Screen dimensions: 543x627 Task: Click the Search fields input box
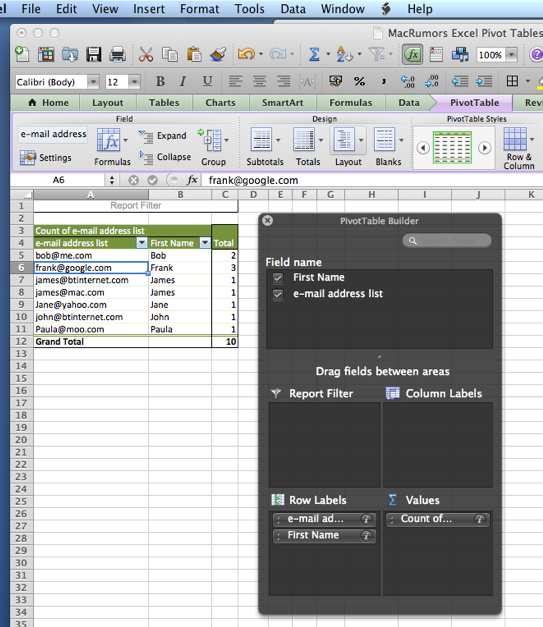pyautogui.click(x=447, y=240)
